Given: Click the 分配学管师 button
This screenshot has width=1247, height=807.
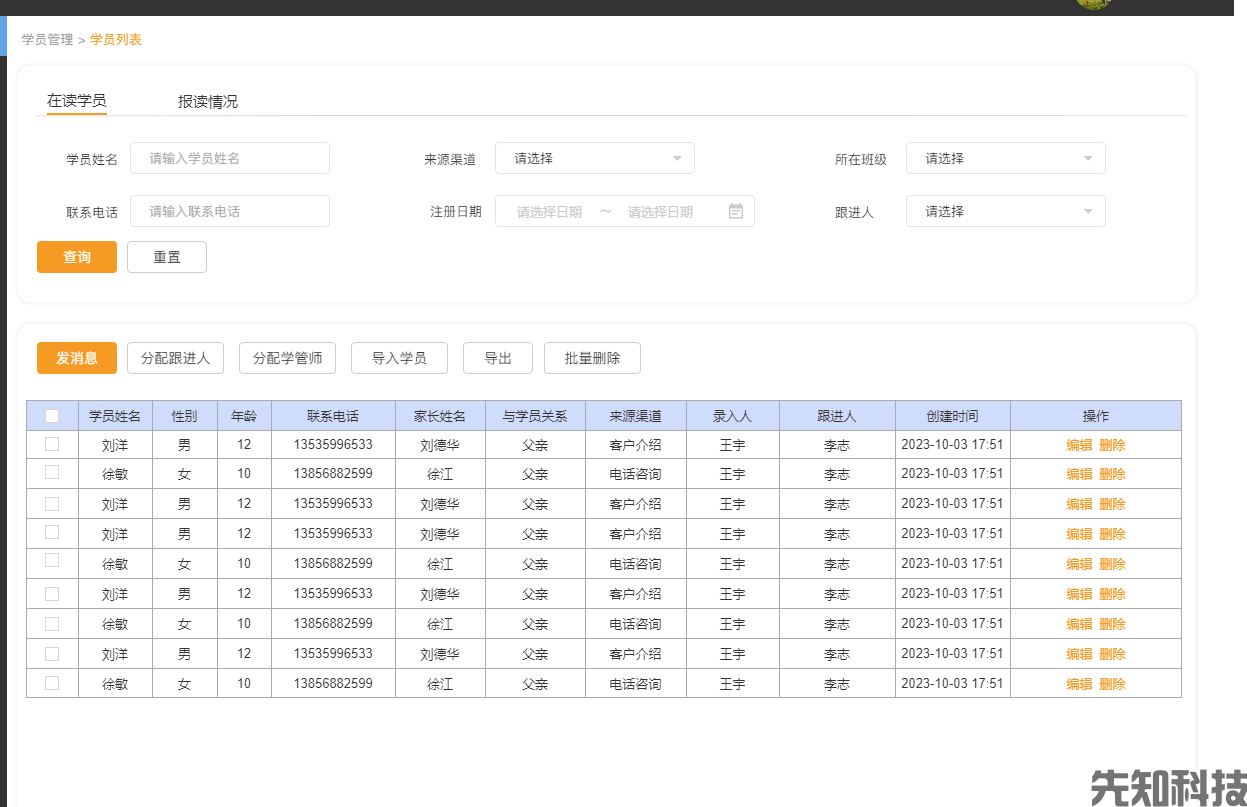Looking at the screenshot, I should pyautogui.click(x=287, y=358).
